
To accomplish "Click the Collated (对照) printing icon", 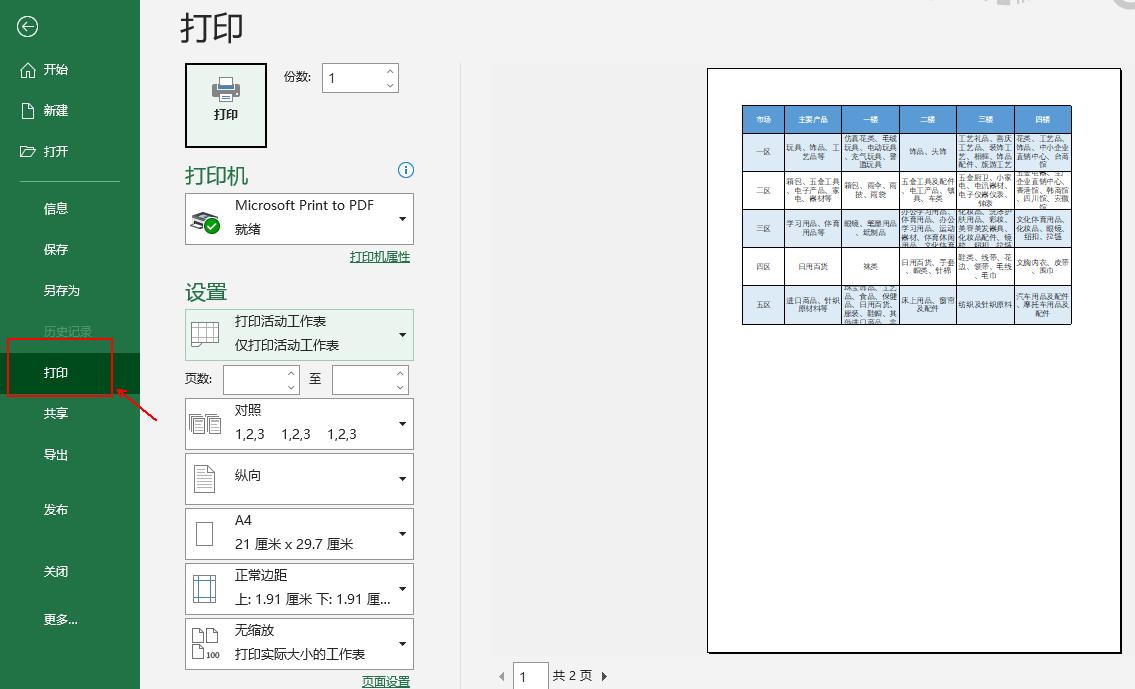I will coord(205,423).
